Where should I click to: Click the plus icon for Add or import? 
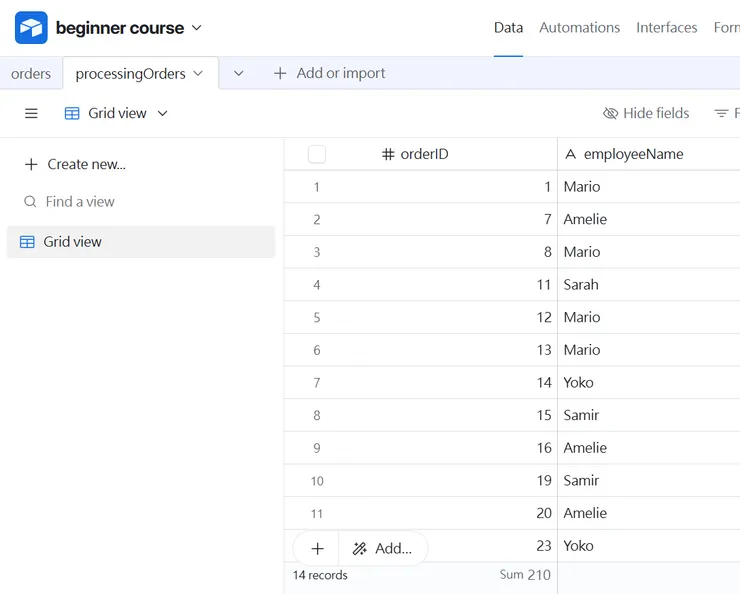click(x=280, y=73)
